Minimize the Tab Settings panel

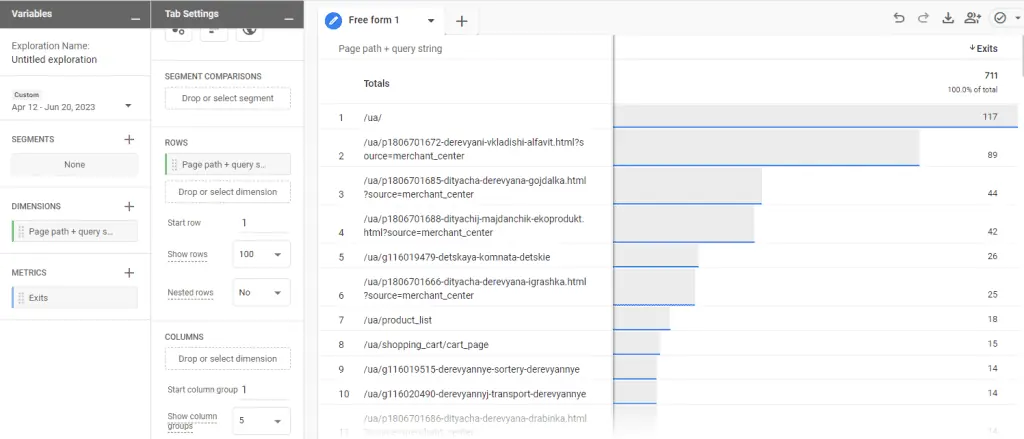289,19
